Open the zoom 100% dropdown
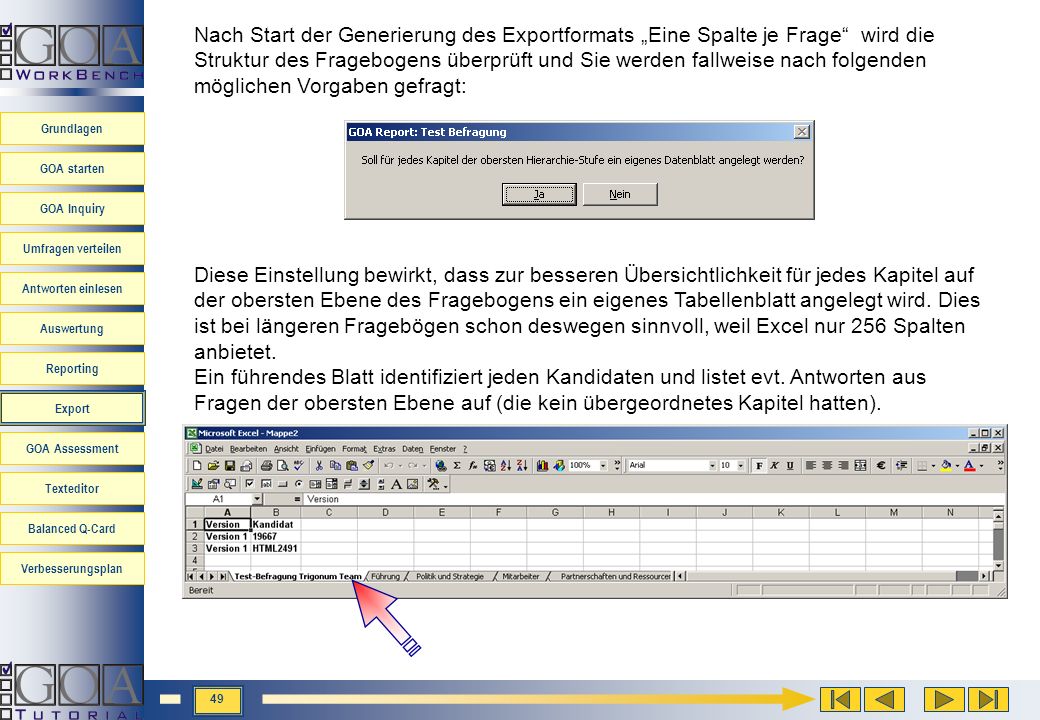Image resolution: width=1040 pixels, height=720 pixels. [603, 465]
